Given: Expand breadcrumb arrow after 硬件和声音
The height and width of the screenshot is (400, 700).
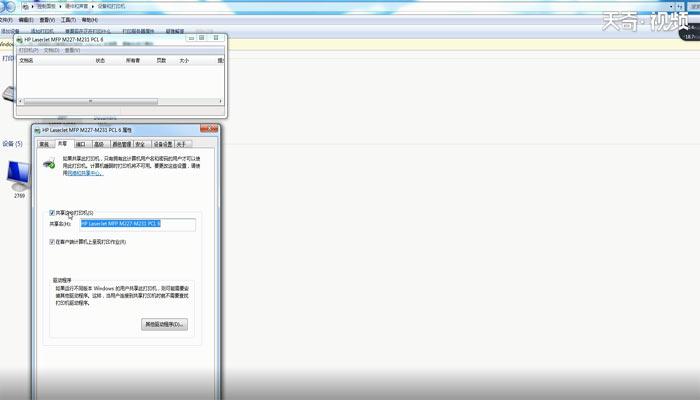Looking at the screenshot, I should (94, 7).
